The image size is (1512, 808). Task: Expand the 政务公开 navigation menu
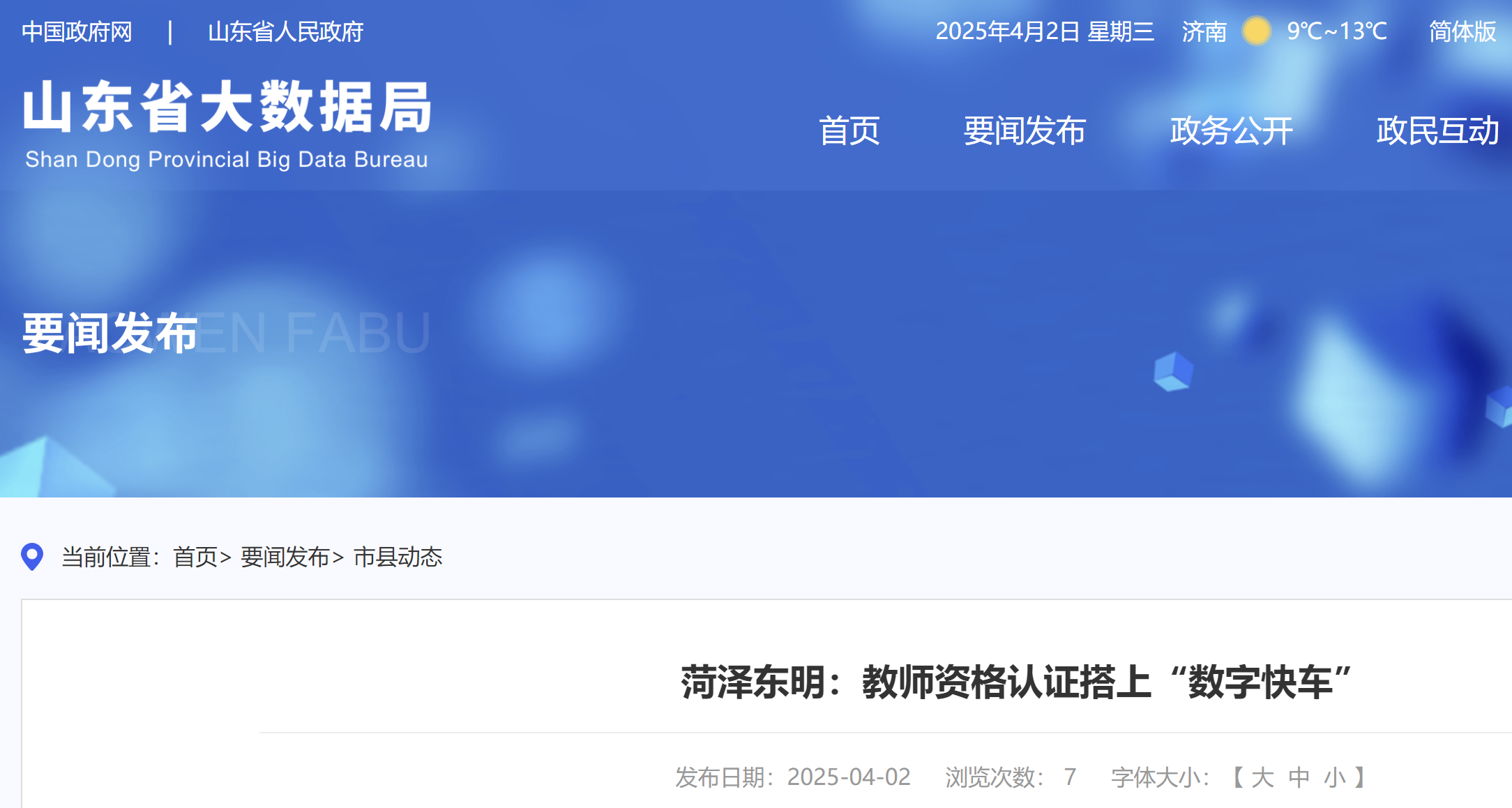(1232, 131)
